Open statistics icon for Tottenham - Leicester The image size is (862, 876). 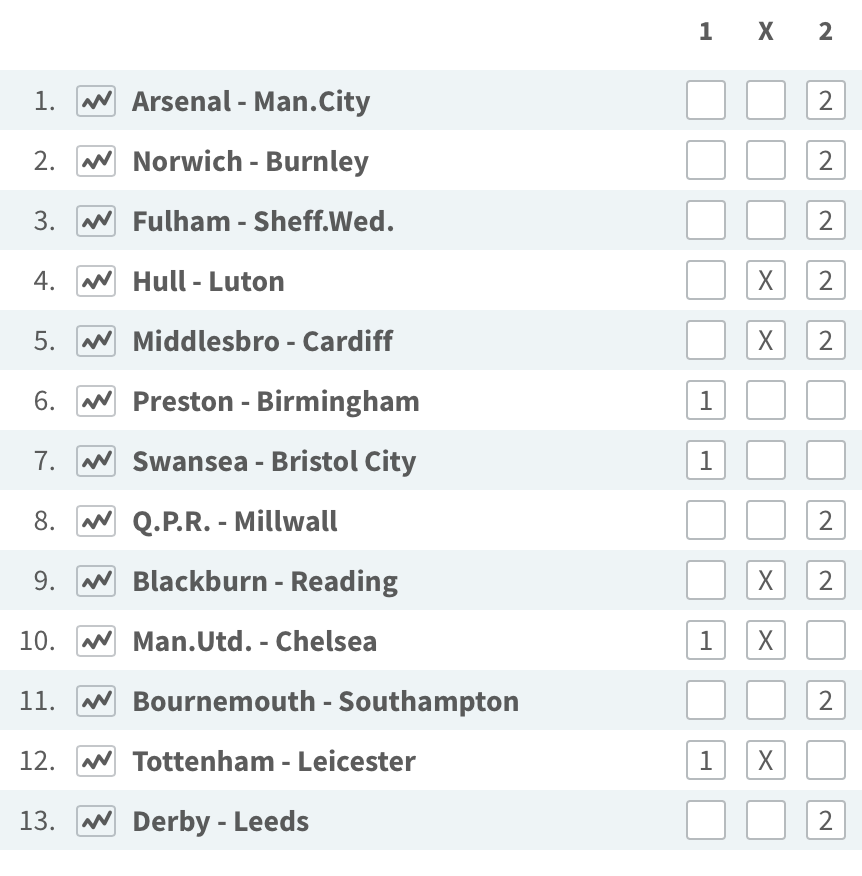tap(96, 761)
